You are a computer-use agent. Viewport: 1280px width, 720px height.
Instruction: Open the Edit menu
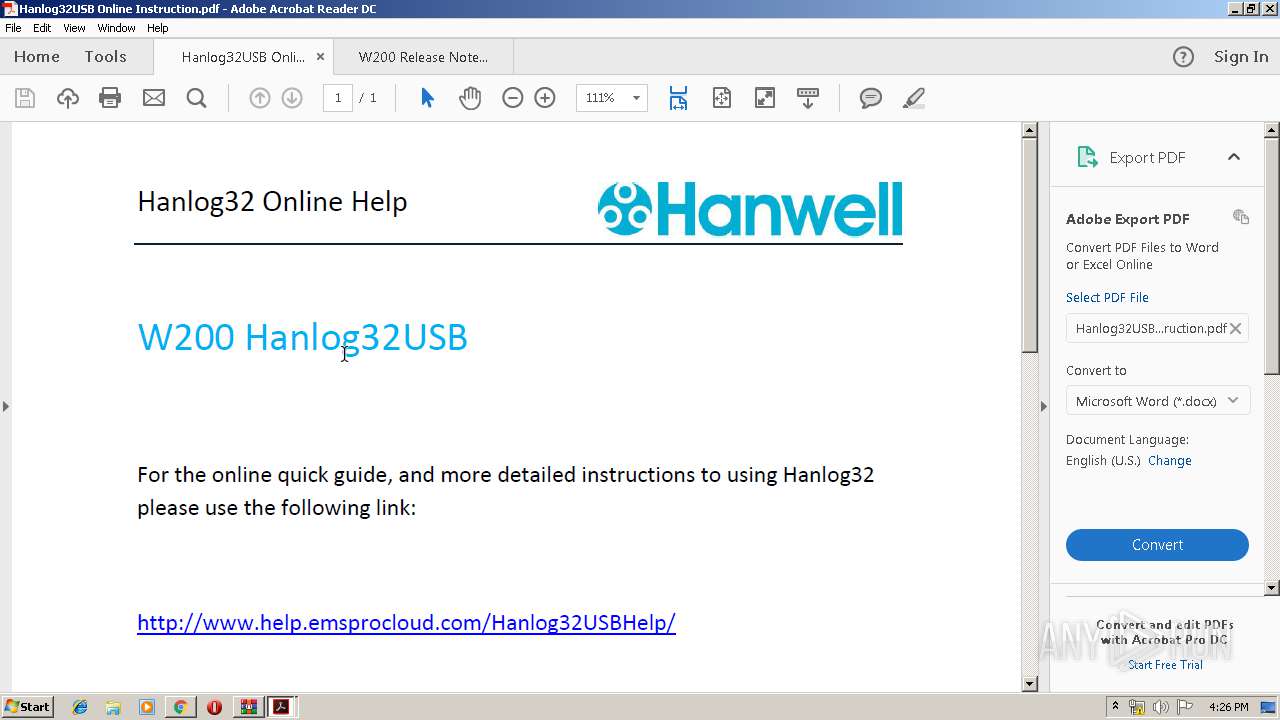[42, 28]
